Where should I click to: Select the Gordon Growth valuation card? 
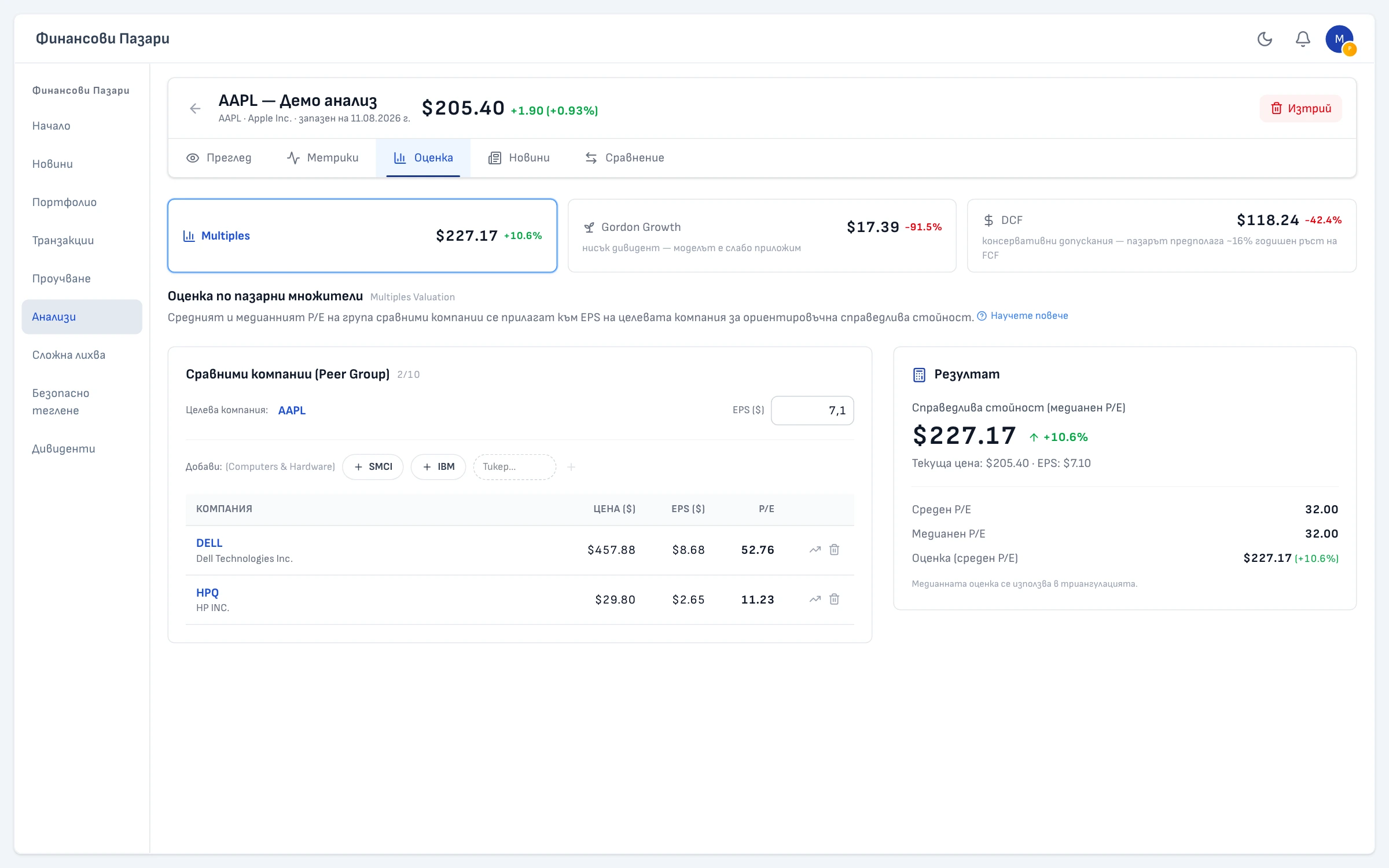pyautogui.click(x=762, y=236)
